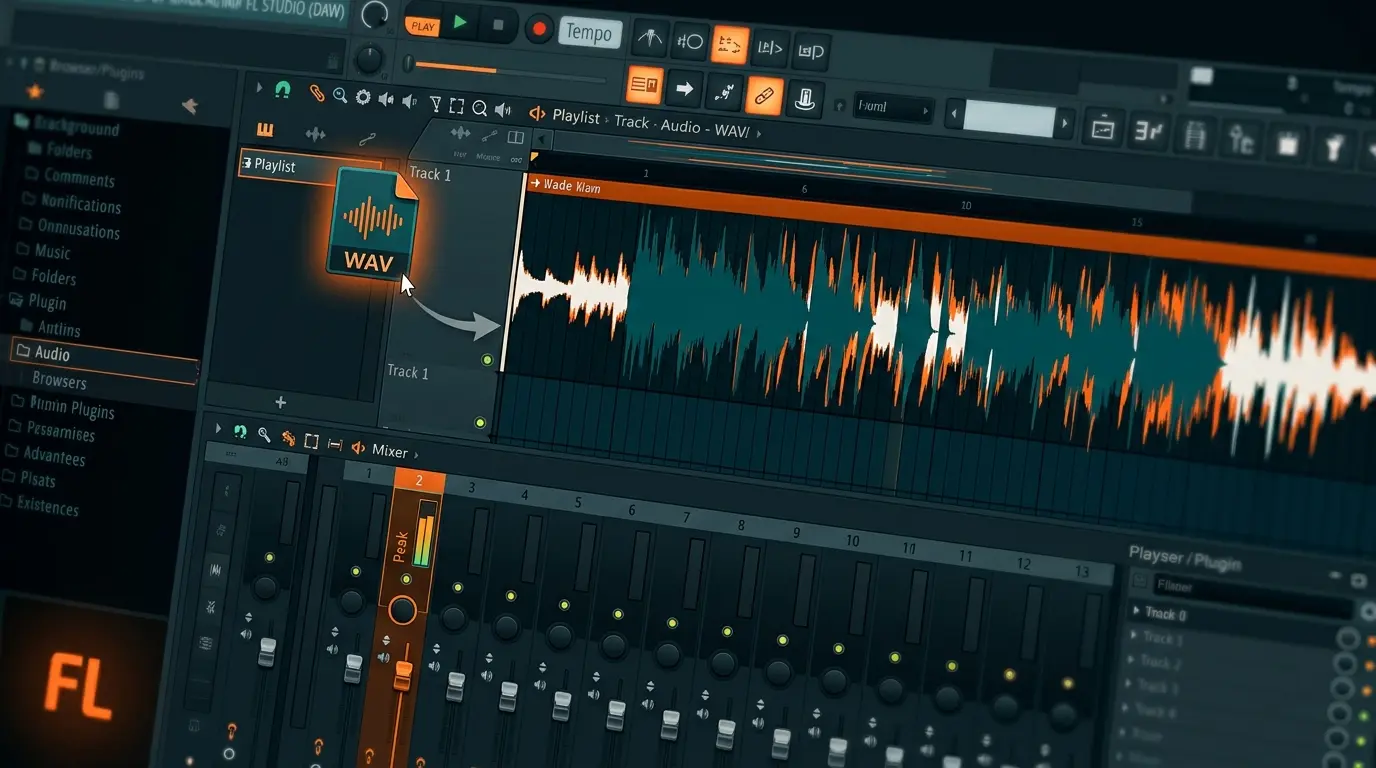This screenshot has width=1376, height=768.
Task: Click the right arrow toolbar icon
Action: 685,89
